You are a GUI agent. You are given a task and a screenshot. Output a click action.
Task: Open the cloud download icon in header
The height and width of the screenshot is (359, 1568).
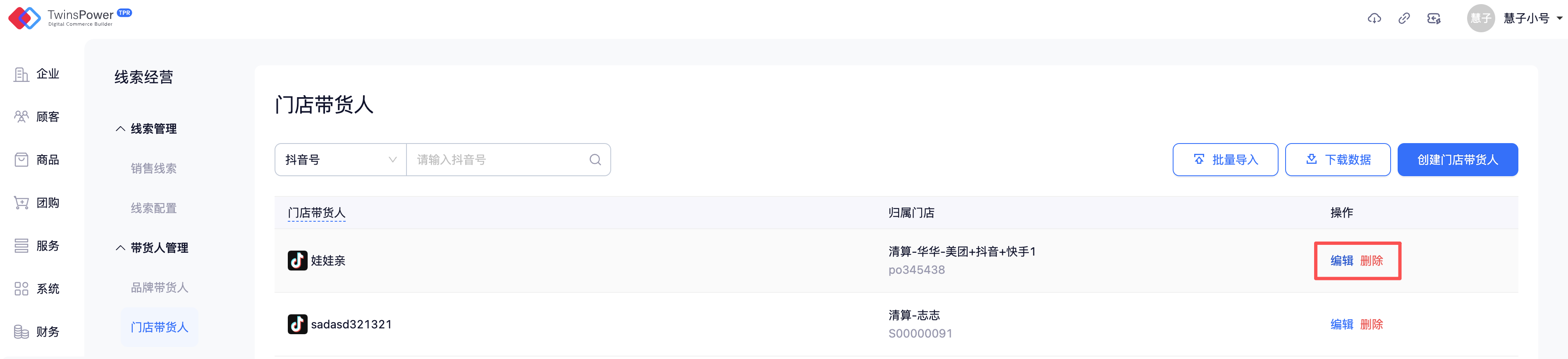pyautogui.click(x=1374, y=18)
